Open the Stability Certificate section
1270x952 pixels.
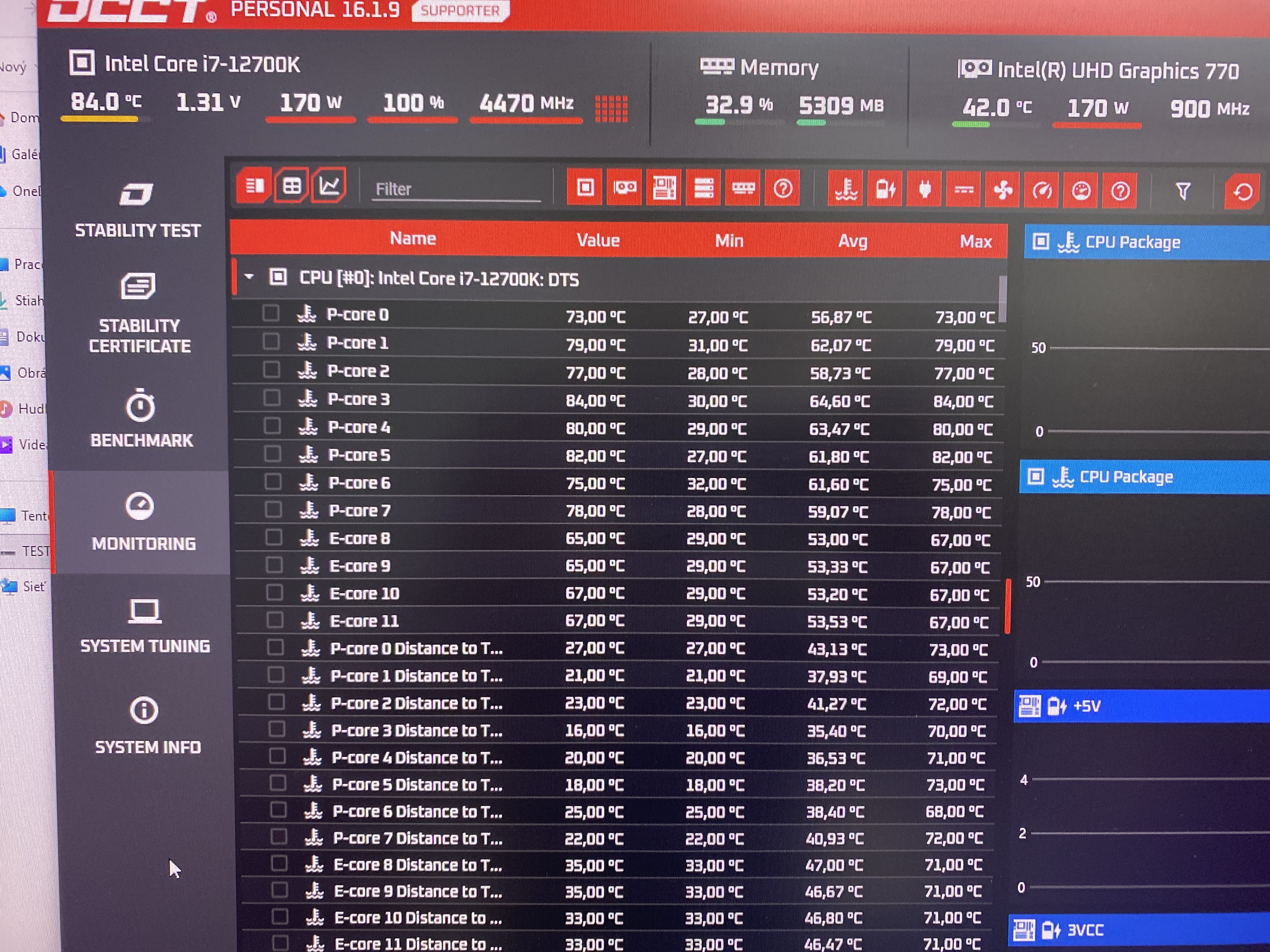pyautogui.click(x=140, y=313)
